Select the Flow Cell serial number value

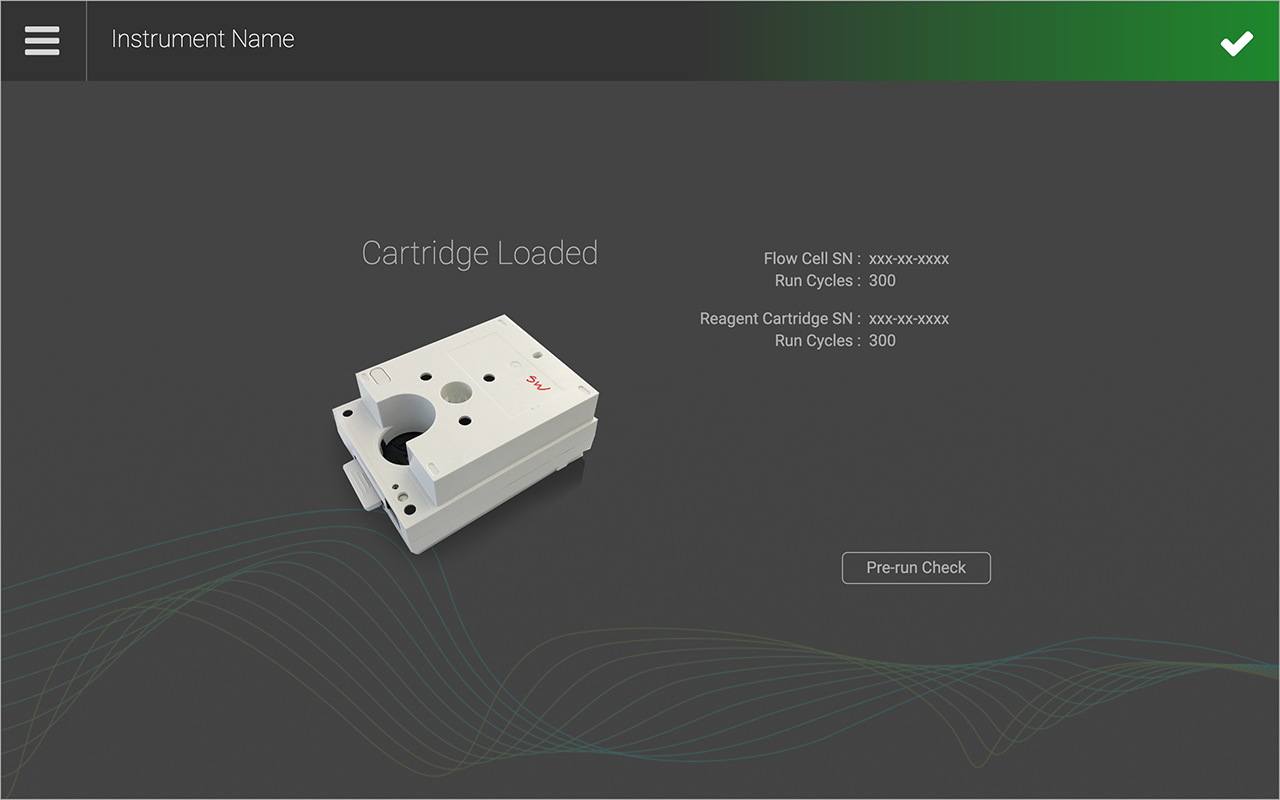point(908,259)
